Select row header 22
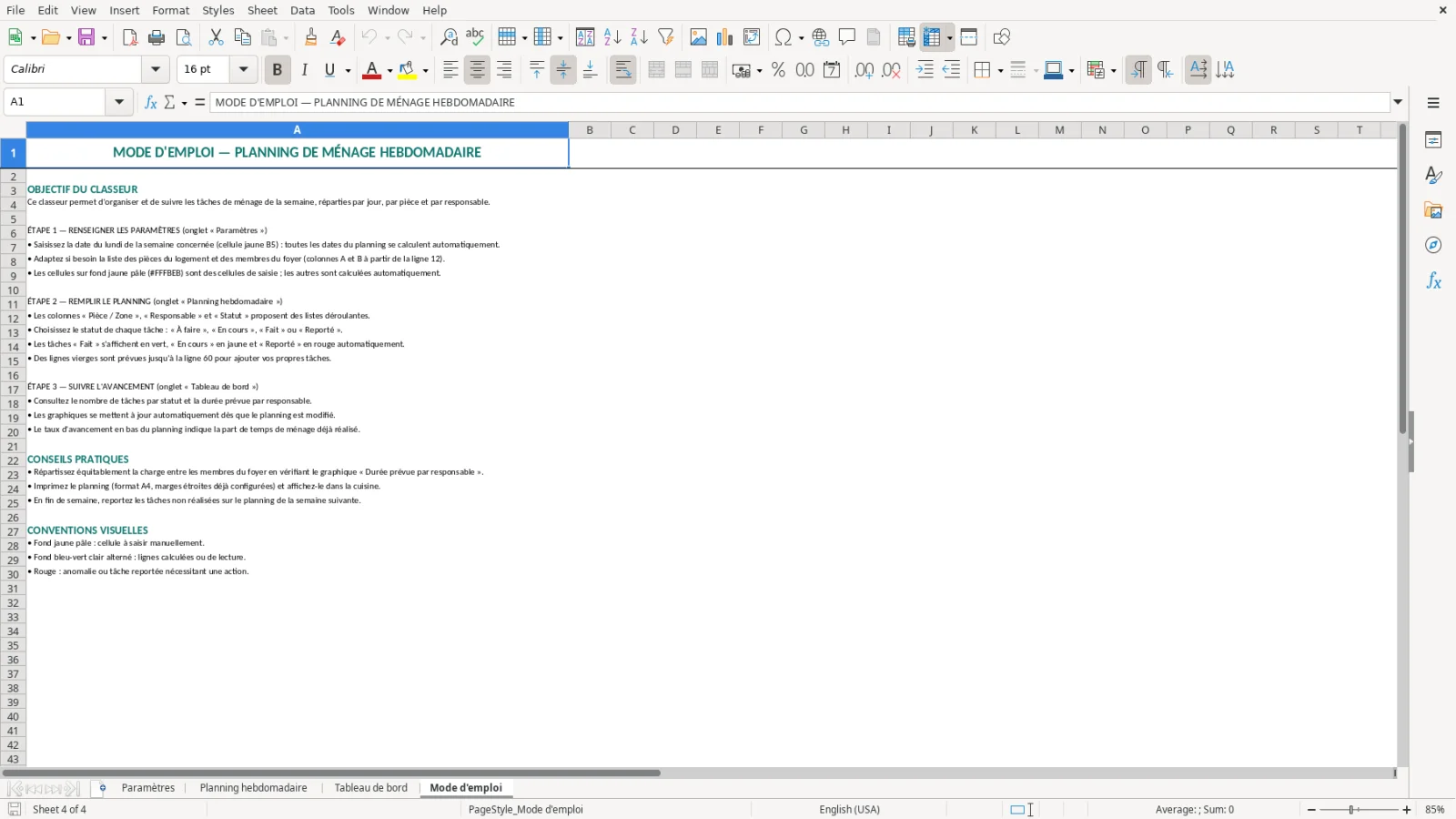This screenshot has width=1456, height=819. pyautogui.click(x=13, y=460)
